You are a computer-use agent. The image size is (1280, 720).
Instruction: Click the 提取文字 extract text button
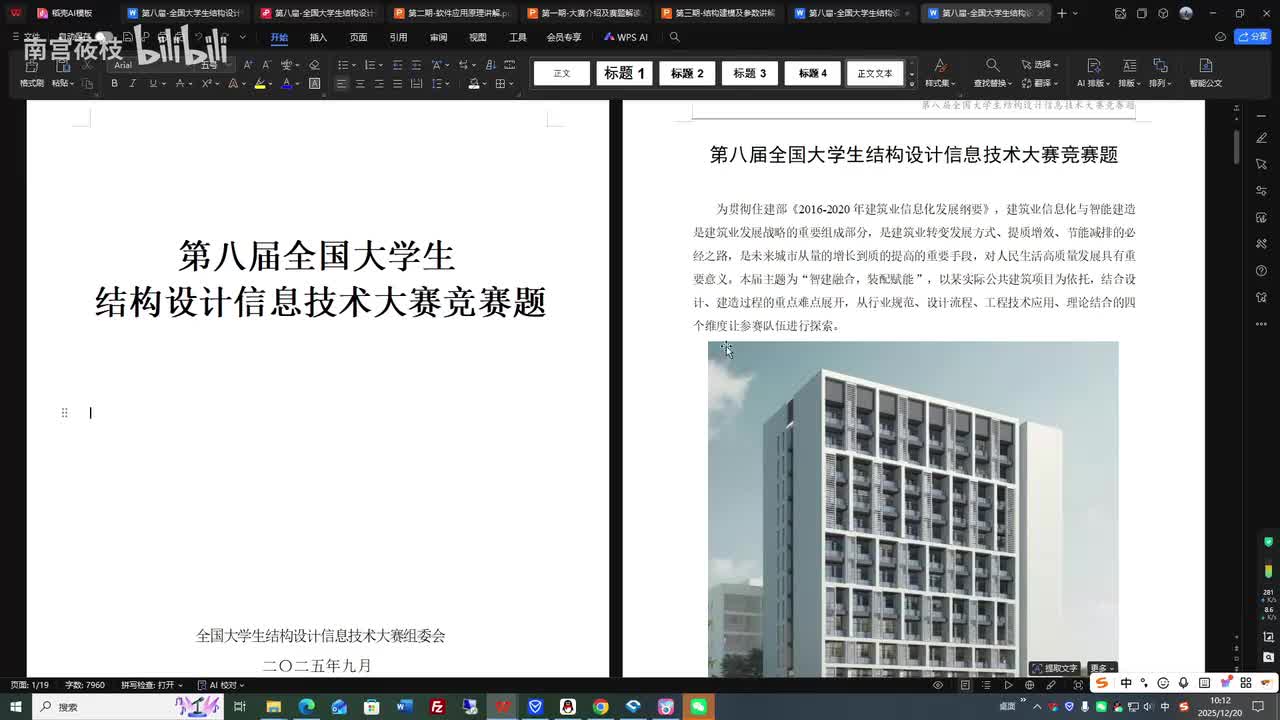[x=1055, y=668]
